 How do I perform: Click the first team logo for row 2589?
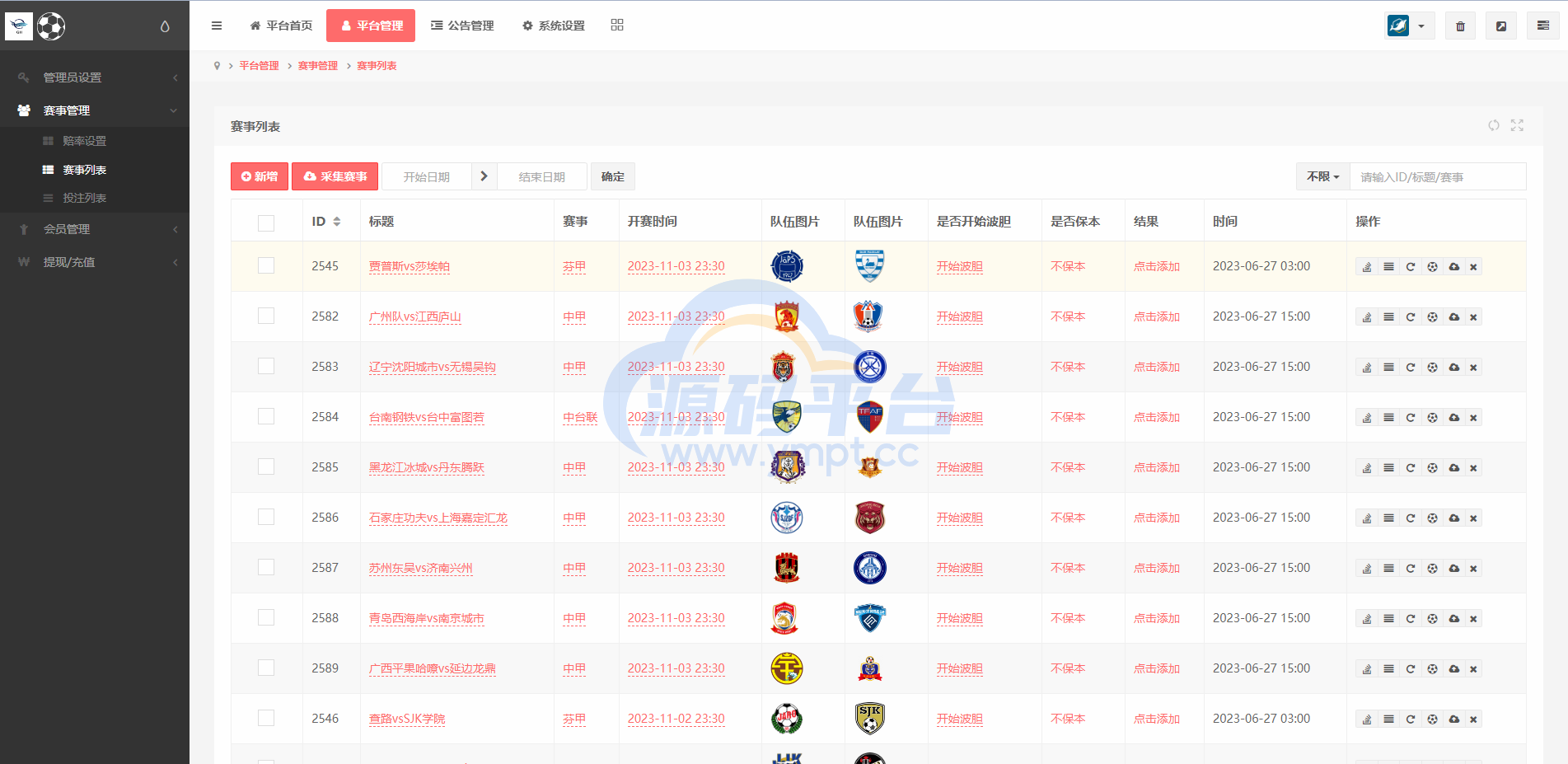tap(787, 668)
